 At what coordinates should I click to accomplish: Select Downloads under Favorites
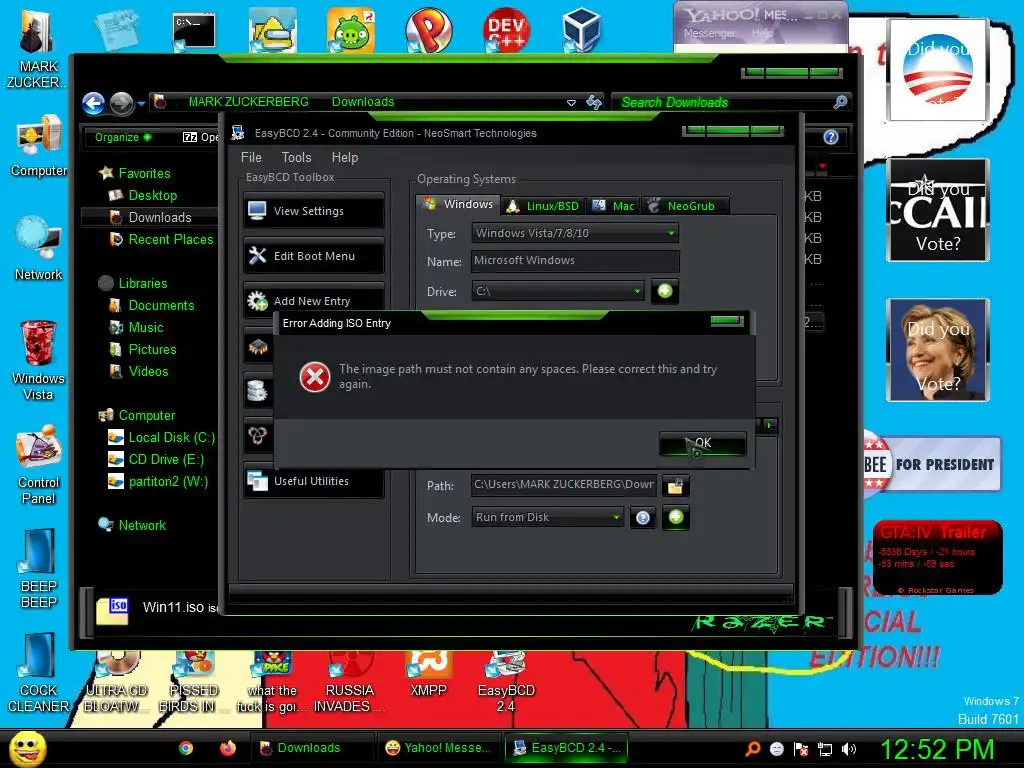point(159,217)
